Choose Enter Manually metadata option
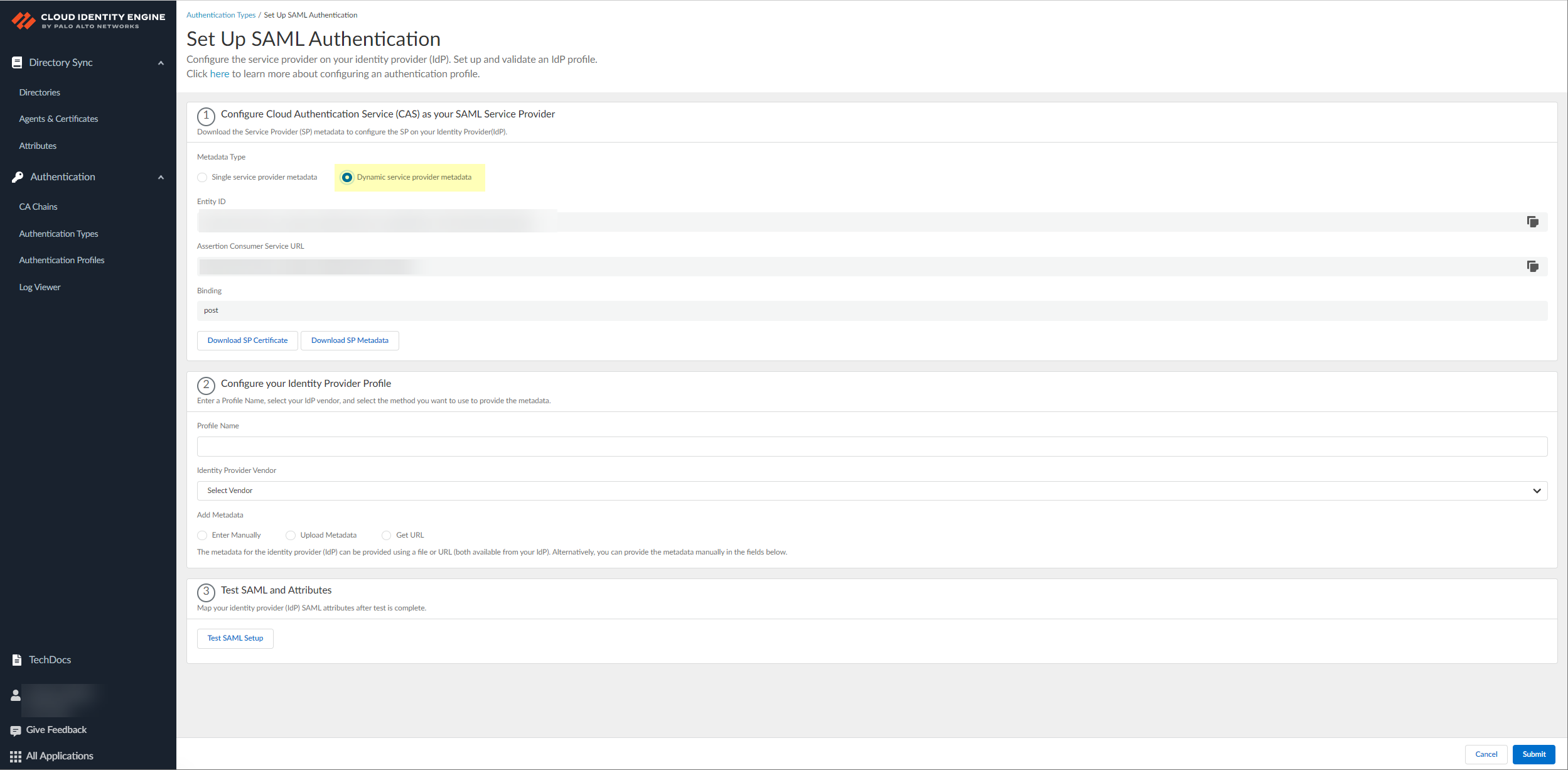 point(202,535)
